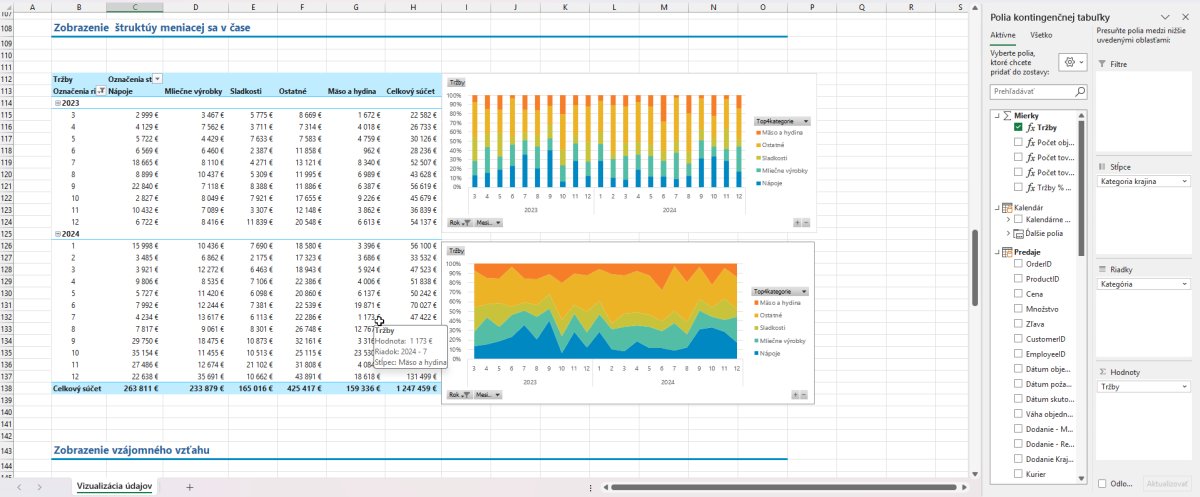Viewport: 1200px width, 497px height.
Task: Click the Rok filter button on top chart
Action: click(x=458, y=223)
